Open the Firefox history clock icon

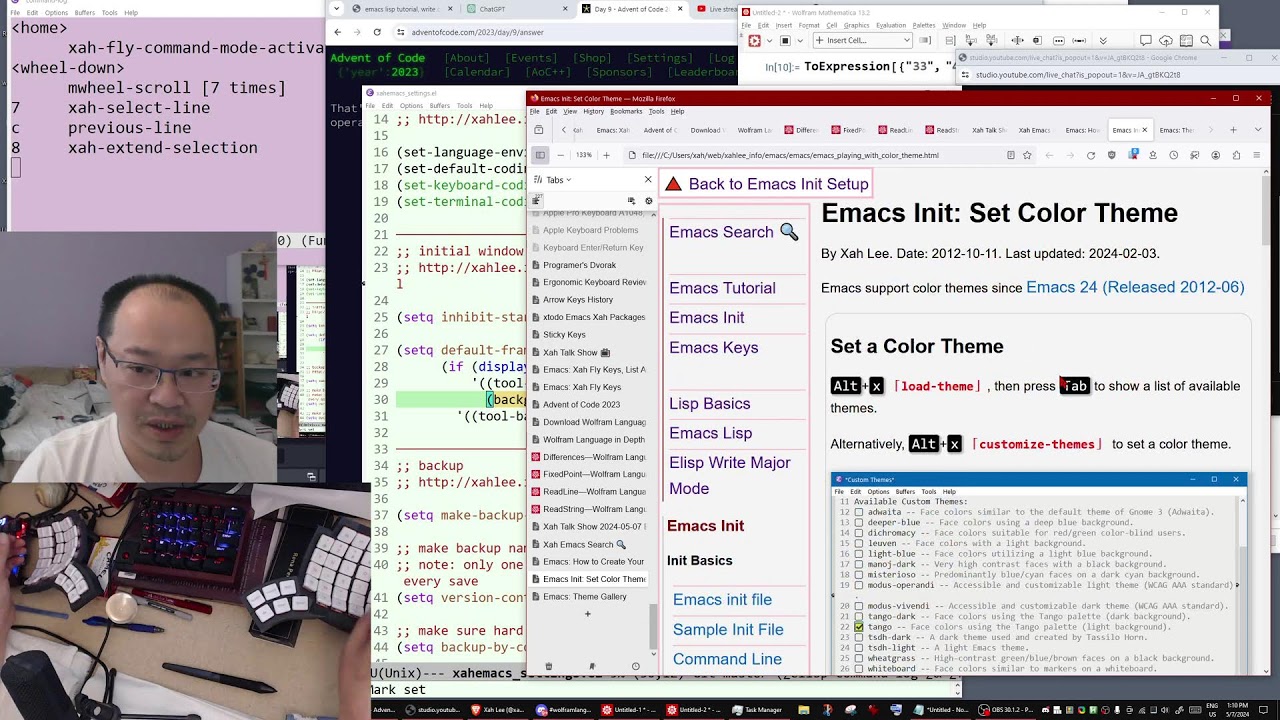point(1174,155)
